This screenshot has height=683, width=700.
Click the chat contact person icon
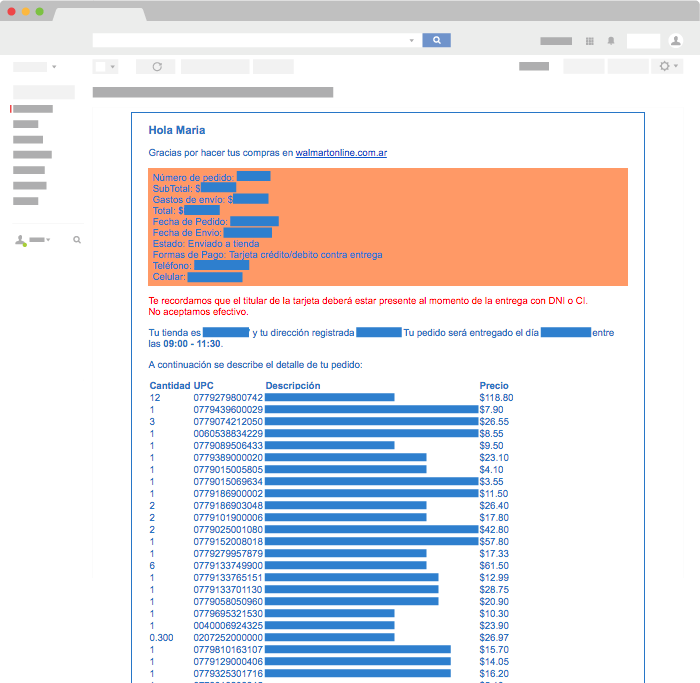pyautogui.click(x=20, y=240)
